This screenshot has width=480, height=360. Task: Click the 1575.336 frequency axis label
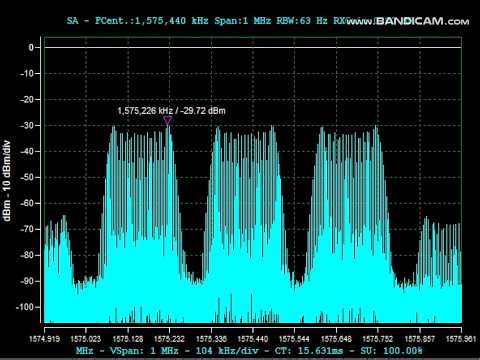click(211, 339)
